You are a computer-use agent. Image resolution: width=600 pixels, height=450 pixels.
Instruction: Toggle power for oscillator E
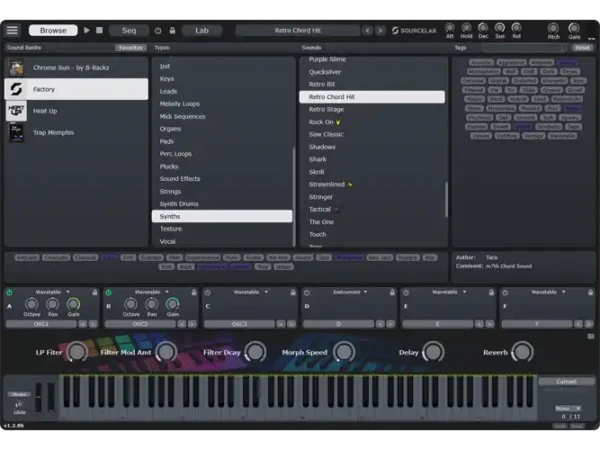406,292
